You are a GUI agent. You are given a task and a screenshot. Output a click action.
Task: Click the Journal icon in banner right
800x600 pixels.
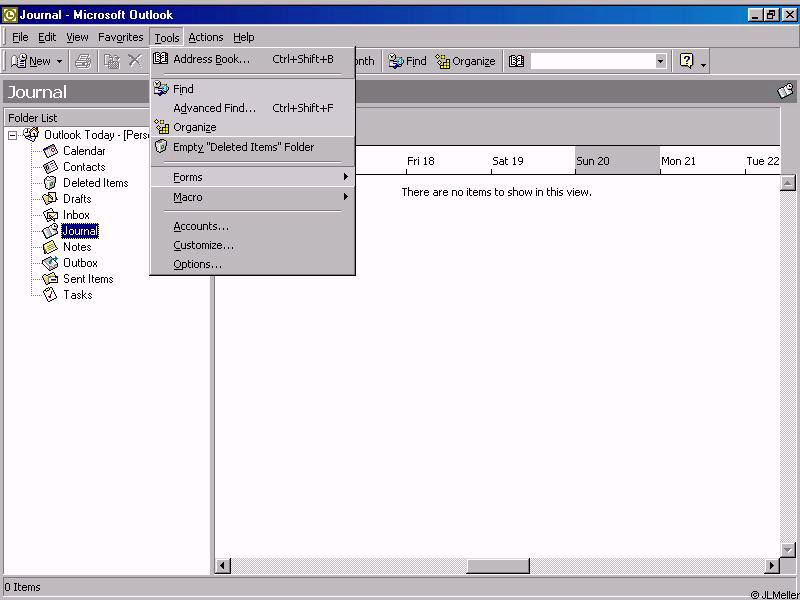(x=786, y=91)
